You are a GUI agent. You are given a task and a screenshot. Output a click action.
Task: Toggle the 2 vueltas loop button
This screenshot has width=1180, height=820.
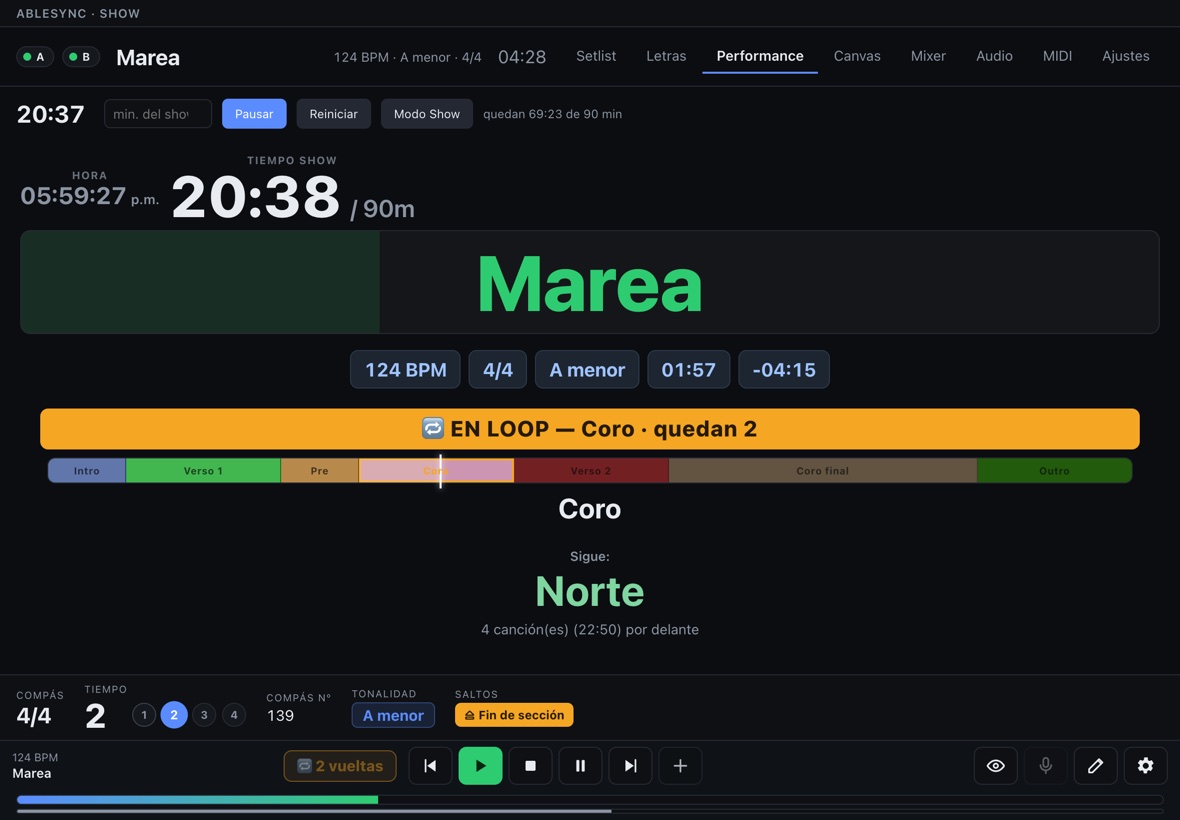point(340,766)
